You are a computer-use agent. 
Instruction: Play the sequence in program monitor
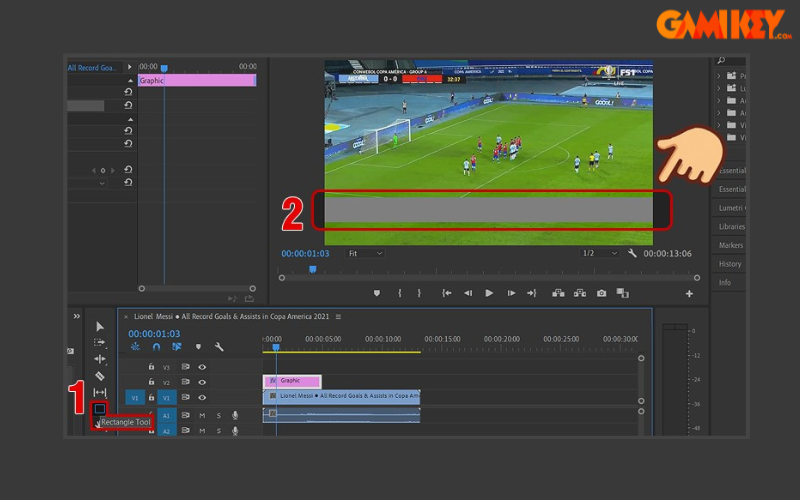click(x=489, y=293)
